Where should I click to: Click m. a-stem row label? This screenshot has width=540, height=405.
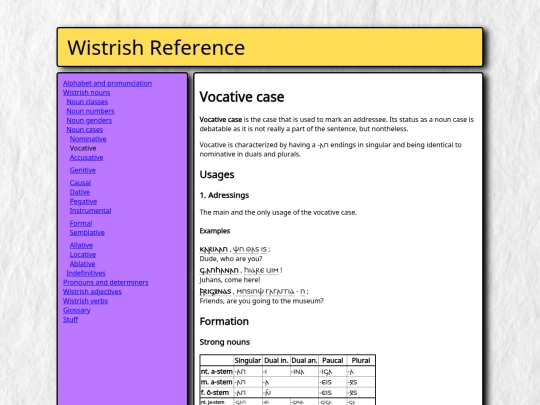point(216,382)
